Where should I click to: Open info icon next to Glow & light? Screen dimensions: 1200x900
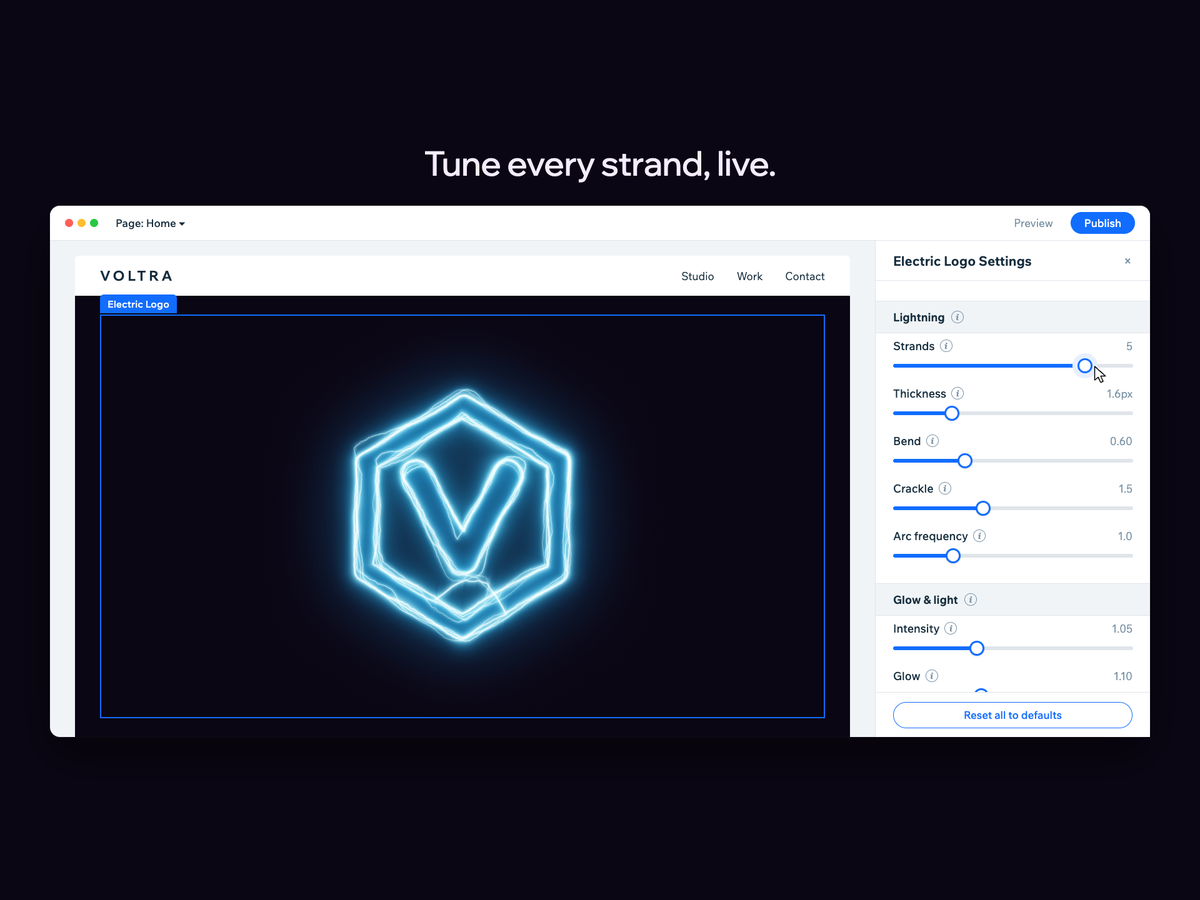pyautogui.click(x=970, y=600)
